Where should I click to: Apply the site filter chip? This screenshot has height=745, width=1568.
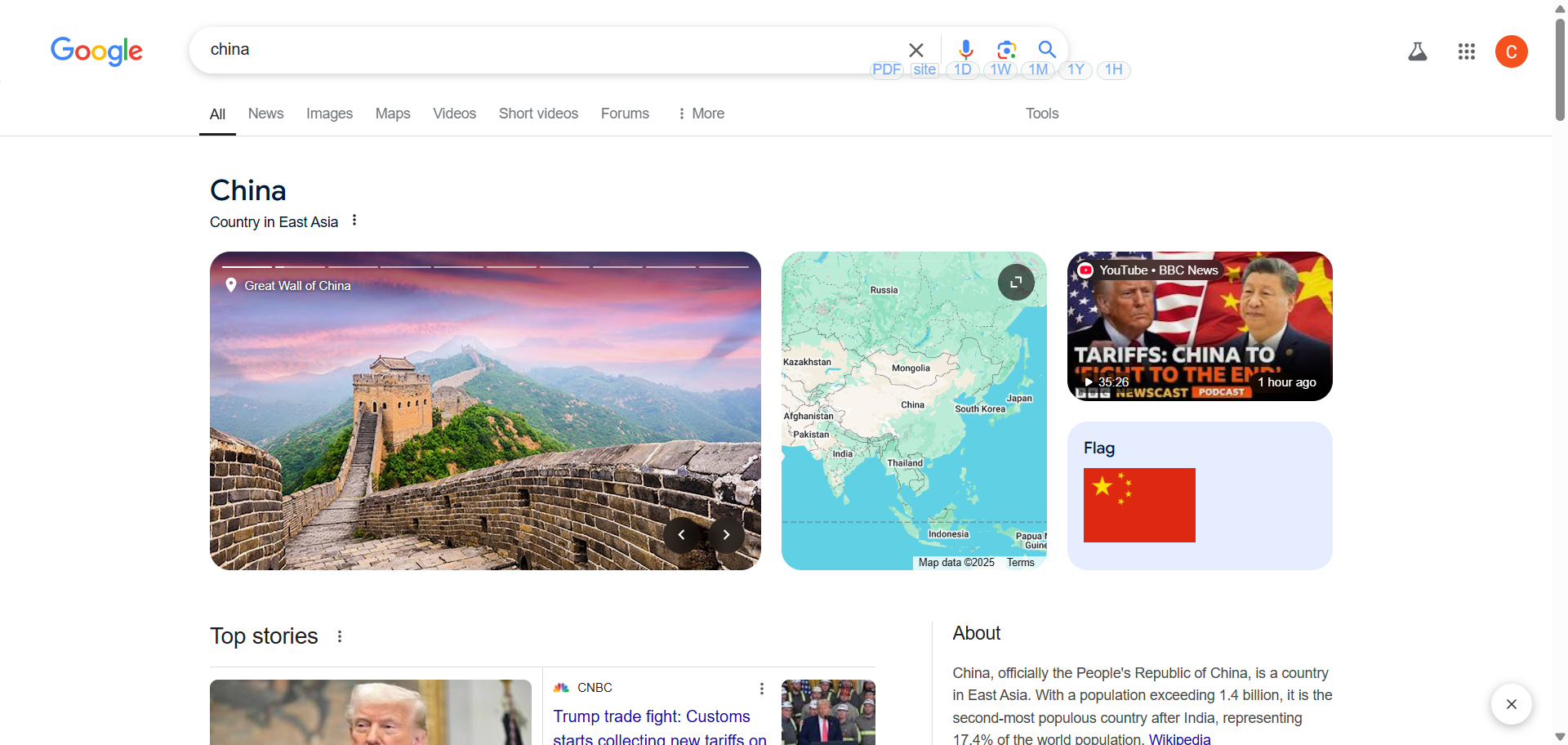tap(924, 69)
